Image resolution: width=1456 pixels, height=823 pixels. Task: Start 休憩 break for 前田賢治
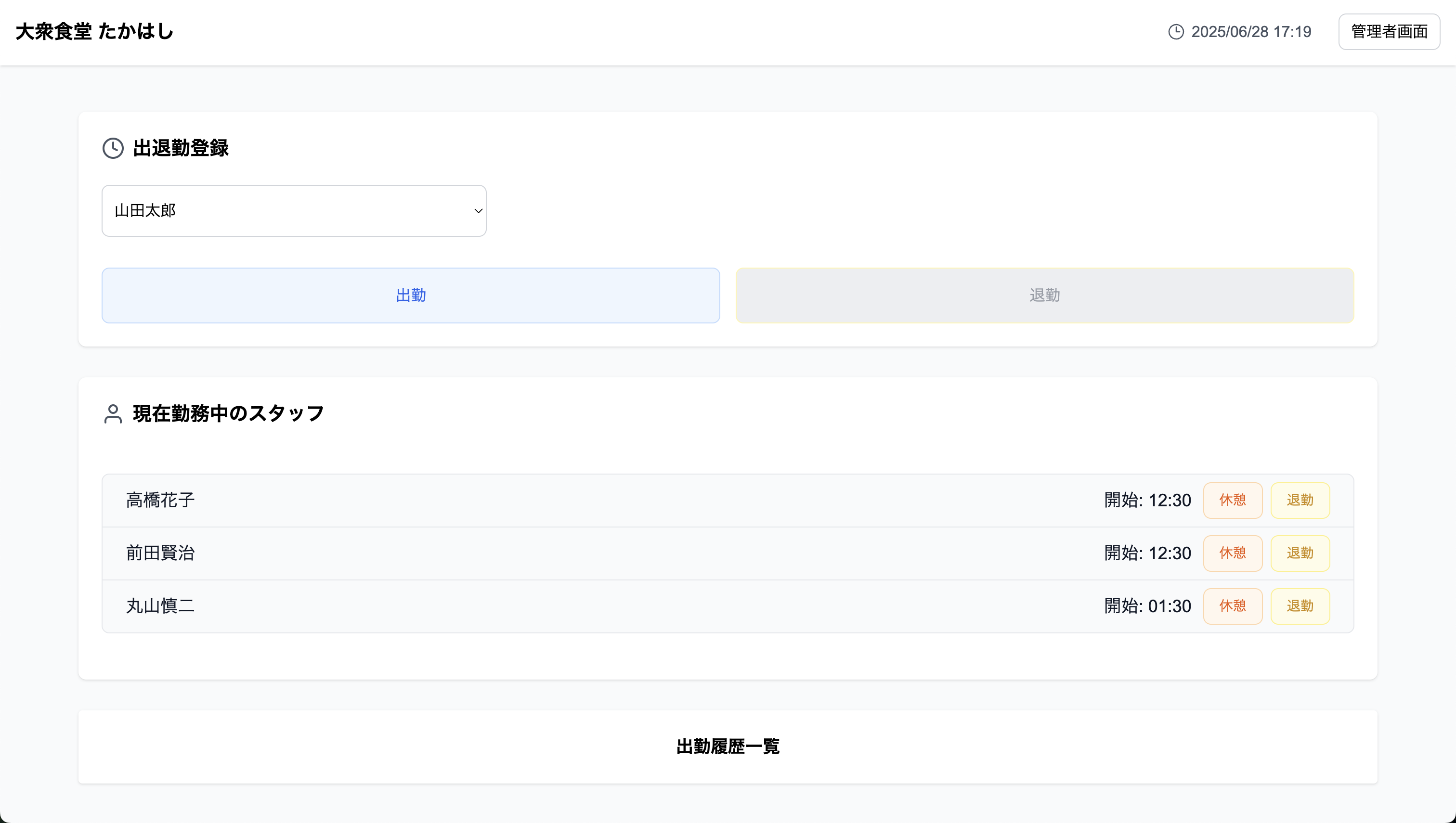1232,553
